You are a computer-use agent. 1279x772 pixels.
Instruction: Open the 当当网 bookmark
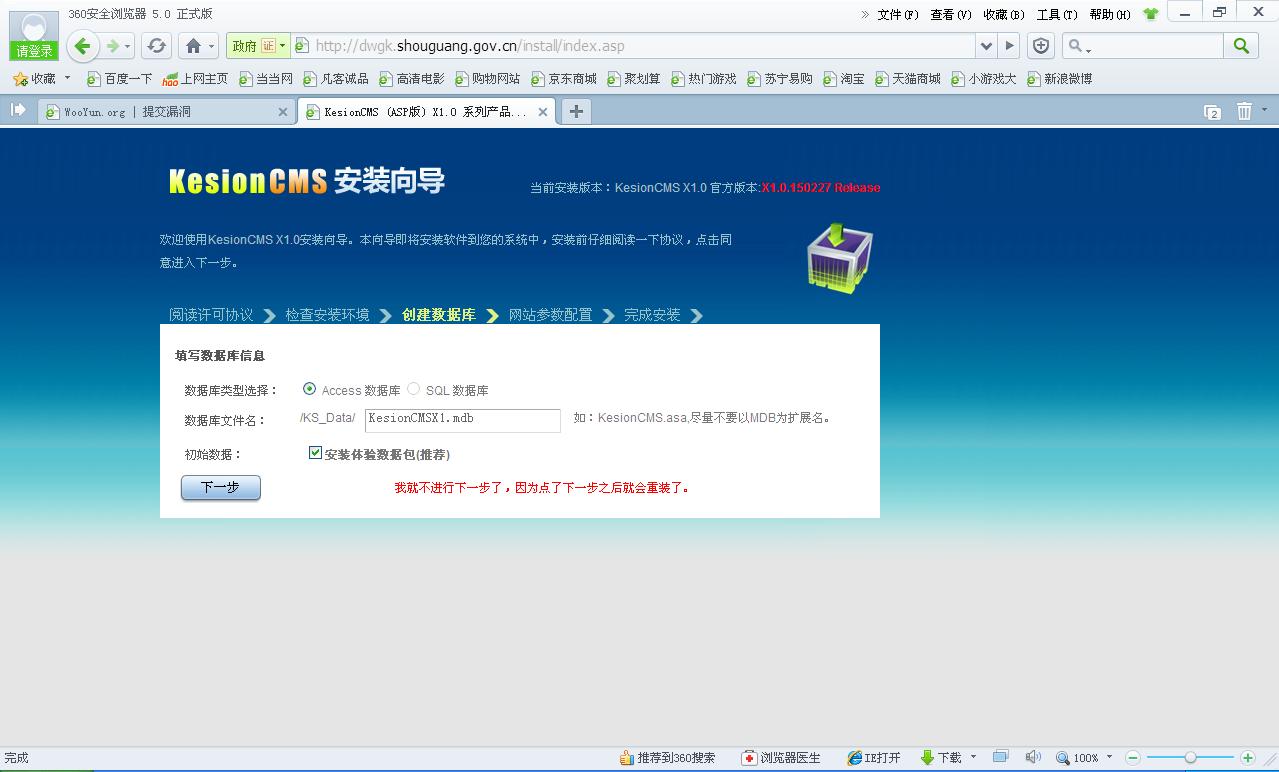(x=266, y=78)
